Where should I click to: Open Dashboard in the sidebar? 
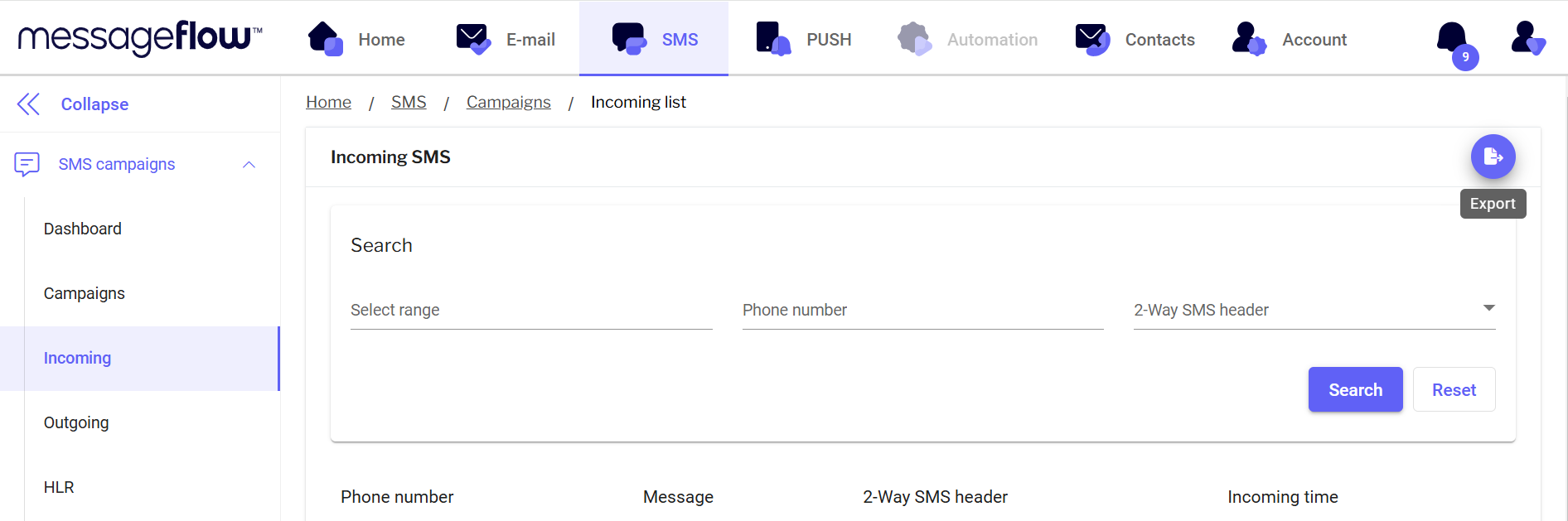pos(83,229)
